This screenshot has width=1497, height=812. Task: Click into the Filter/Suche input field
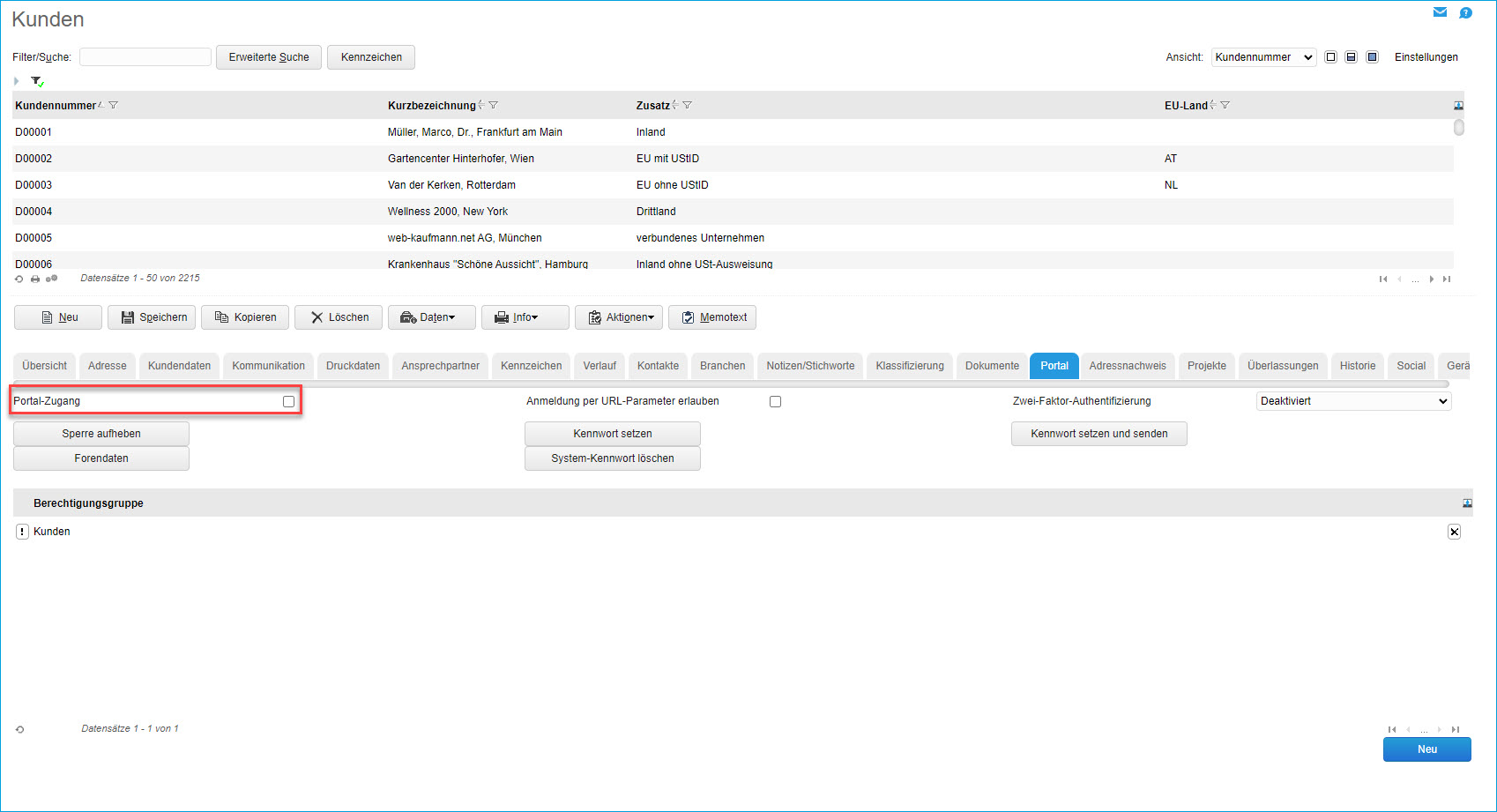click(x=145, y=57)
